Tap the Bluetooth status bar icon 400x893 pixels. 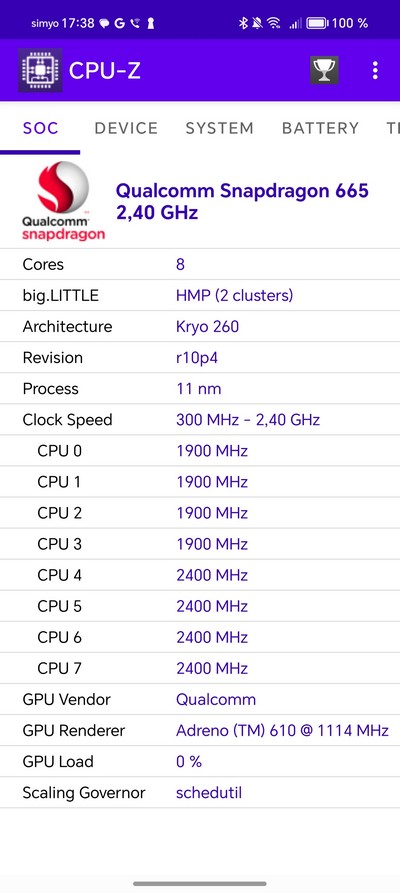tap(242, 23)
